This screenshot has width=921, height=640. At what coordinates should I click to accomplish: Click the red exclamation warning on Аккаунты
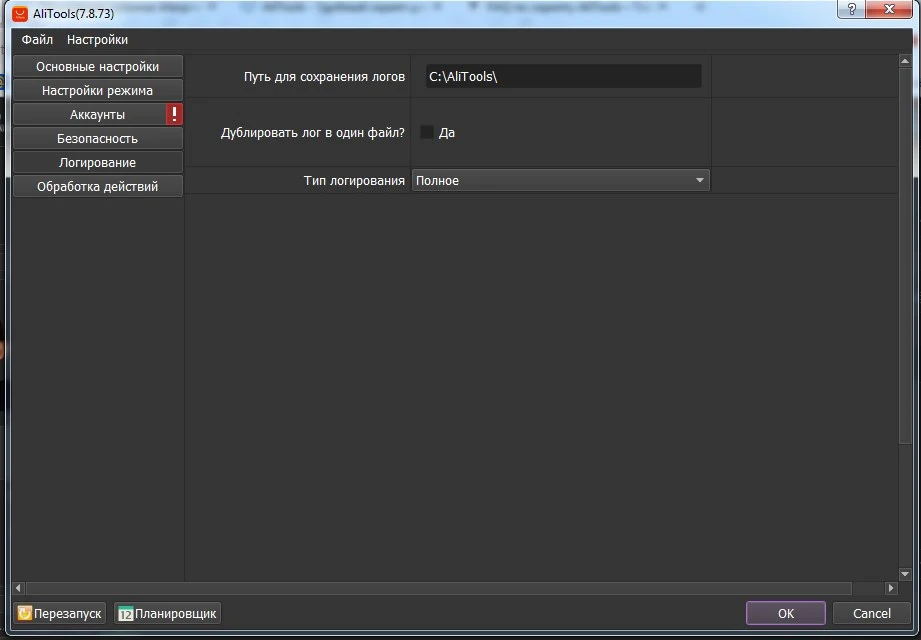[x=174, y=114]
